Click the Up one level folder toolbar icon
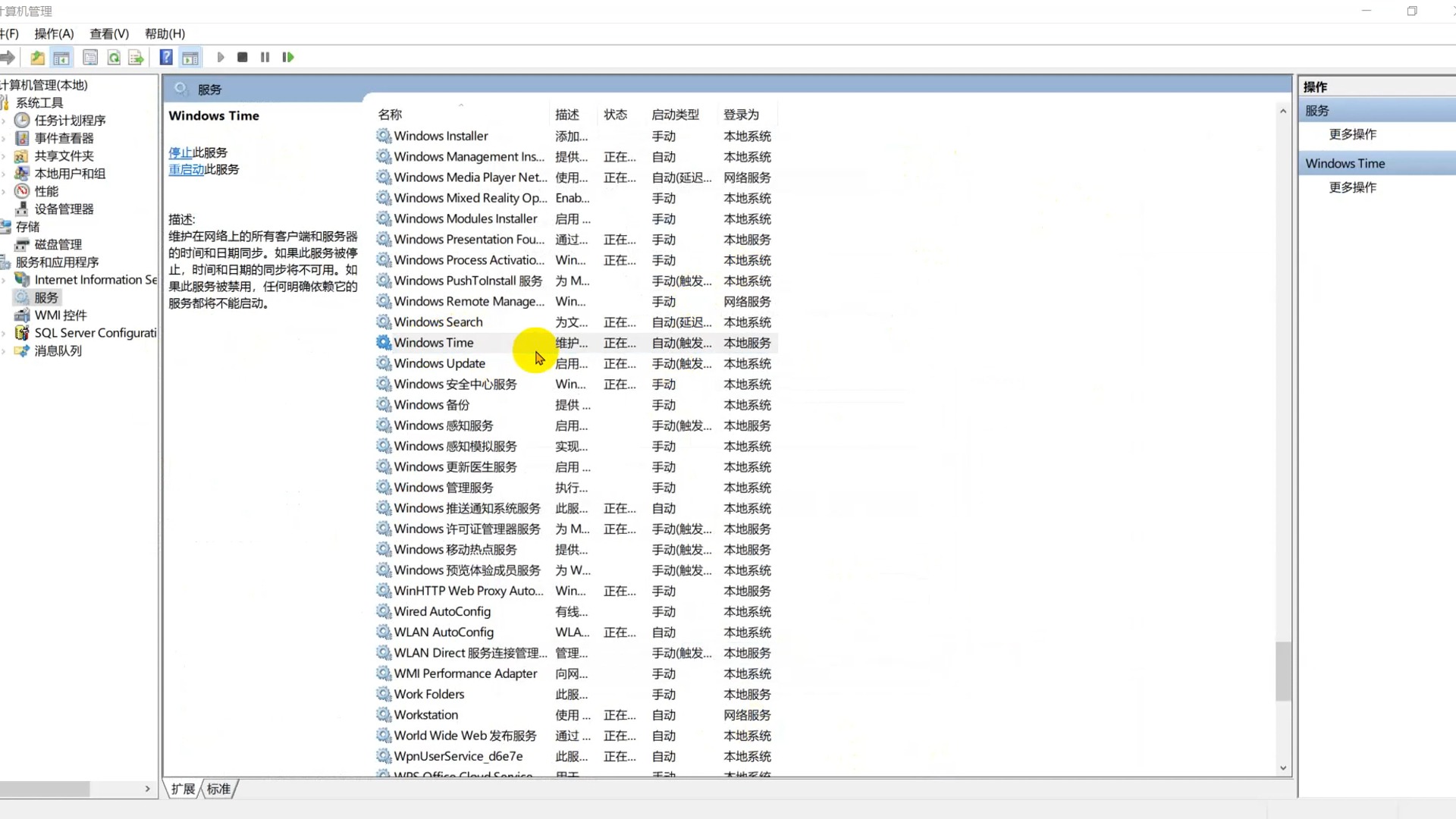 37,58
